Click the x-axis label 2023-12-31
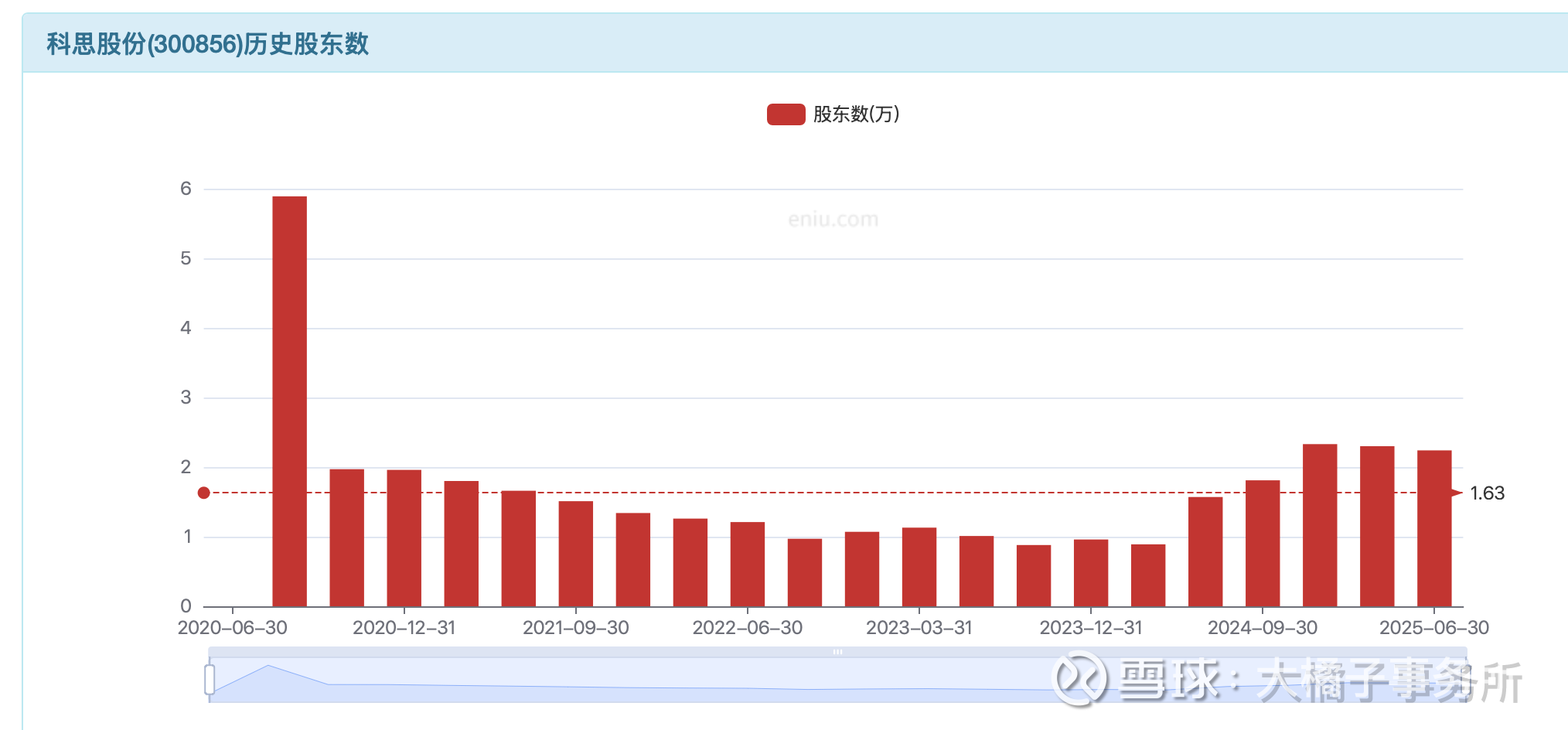Screen dimensions: 1568x730 pyautogui.click(x=1090, y=628)
